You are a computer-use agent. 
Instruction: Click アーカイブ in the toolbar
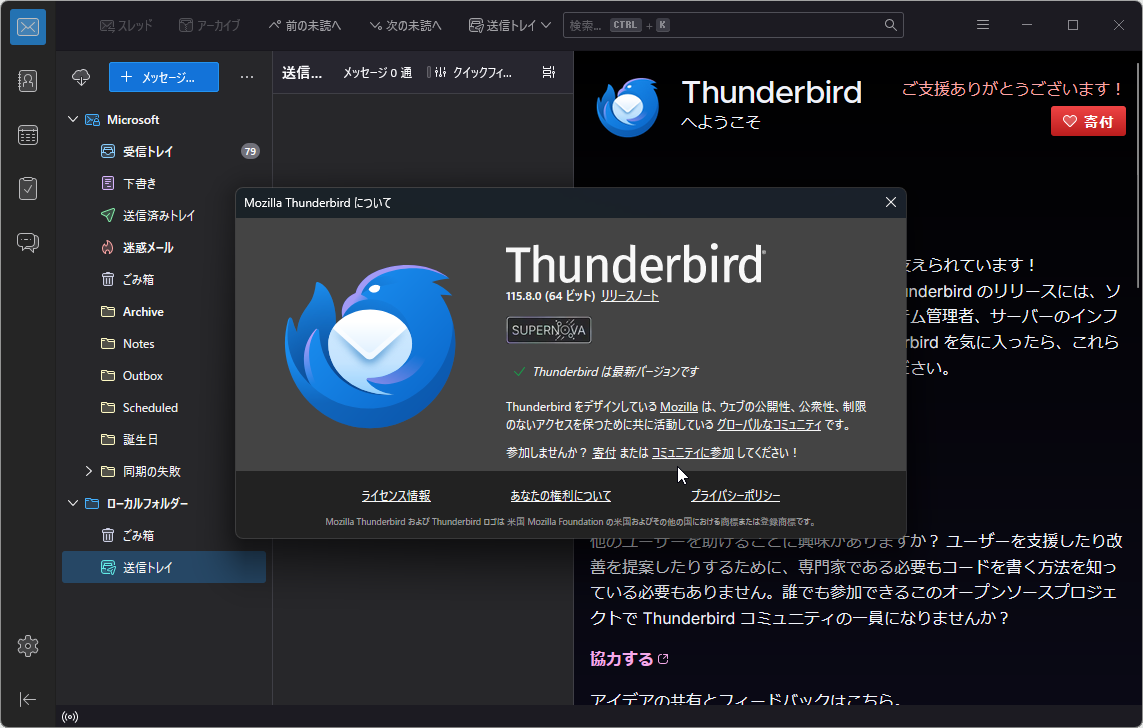pos(209,24)
